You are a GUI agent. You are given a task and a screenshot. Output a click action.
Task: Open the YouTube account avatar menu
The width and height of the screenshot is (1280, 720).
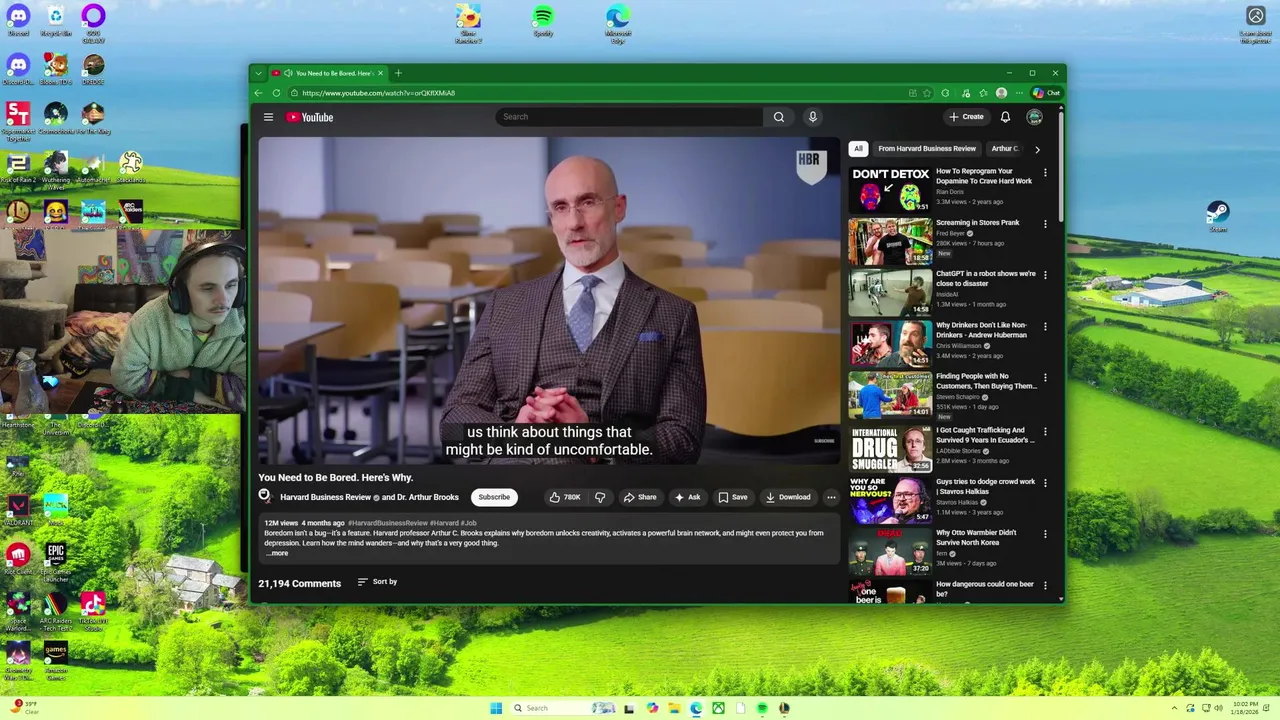(1035, 117)
